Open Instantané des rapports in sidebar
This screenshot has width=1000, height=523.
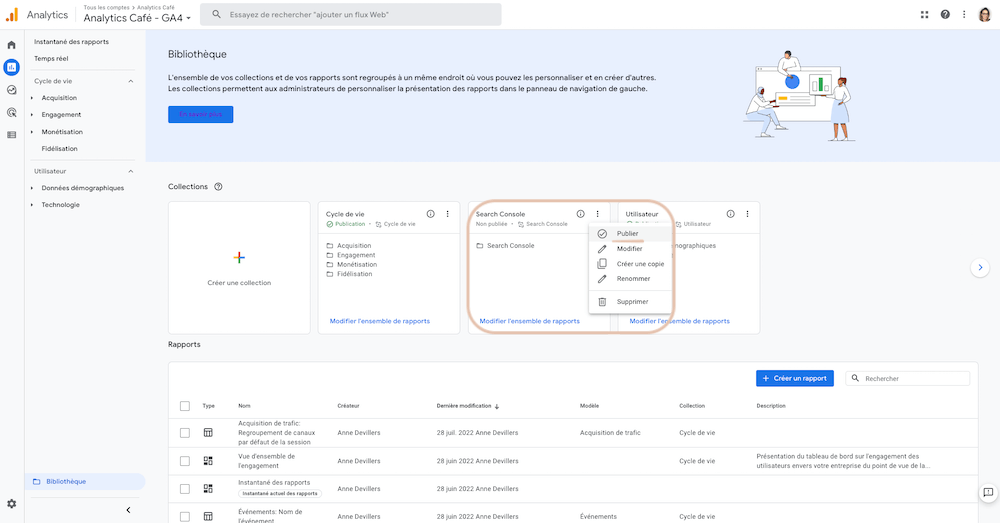tap(71, 42)
